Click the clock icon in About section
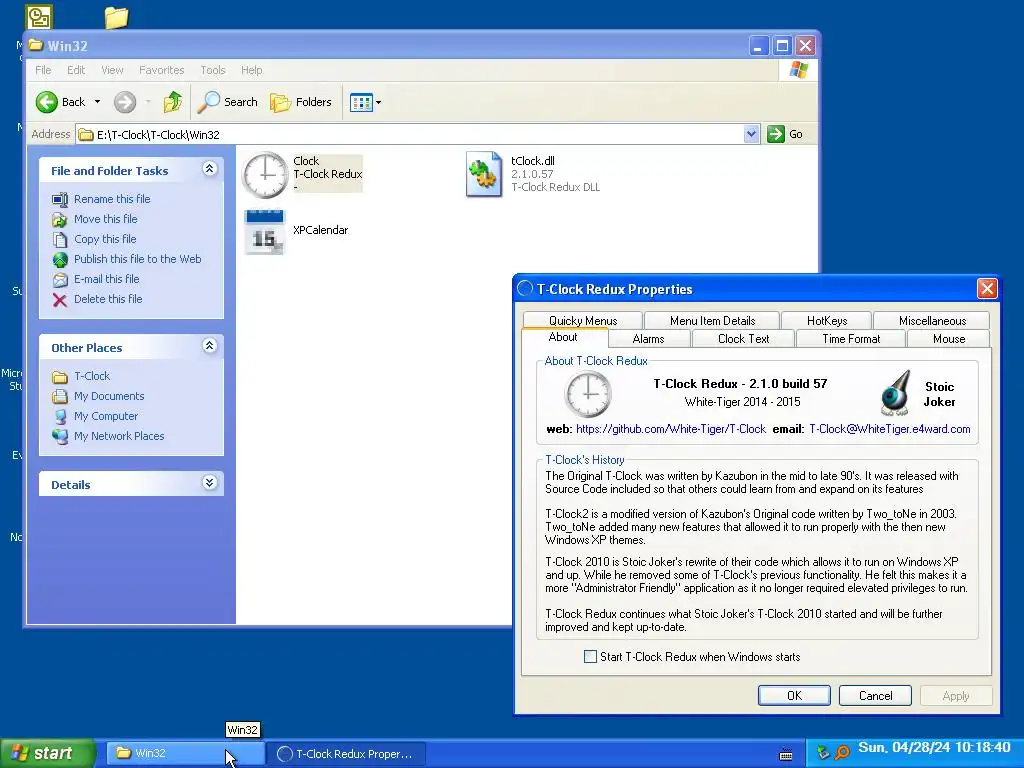 point(588,394)
